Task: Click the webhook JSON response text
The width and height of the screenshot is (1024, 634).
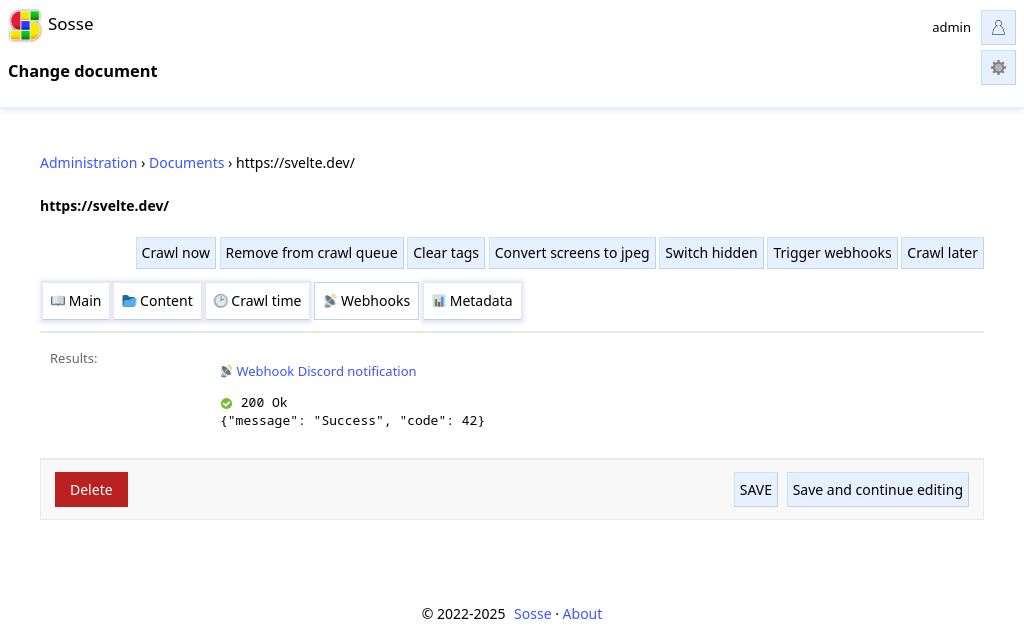Action: click(353, 421)
